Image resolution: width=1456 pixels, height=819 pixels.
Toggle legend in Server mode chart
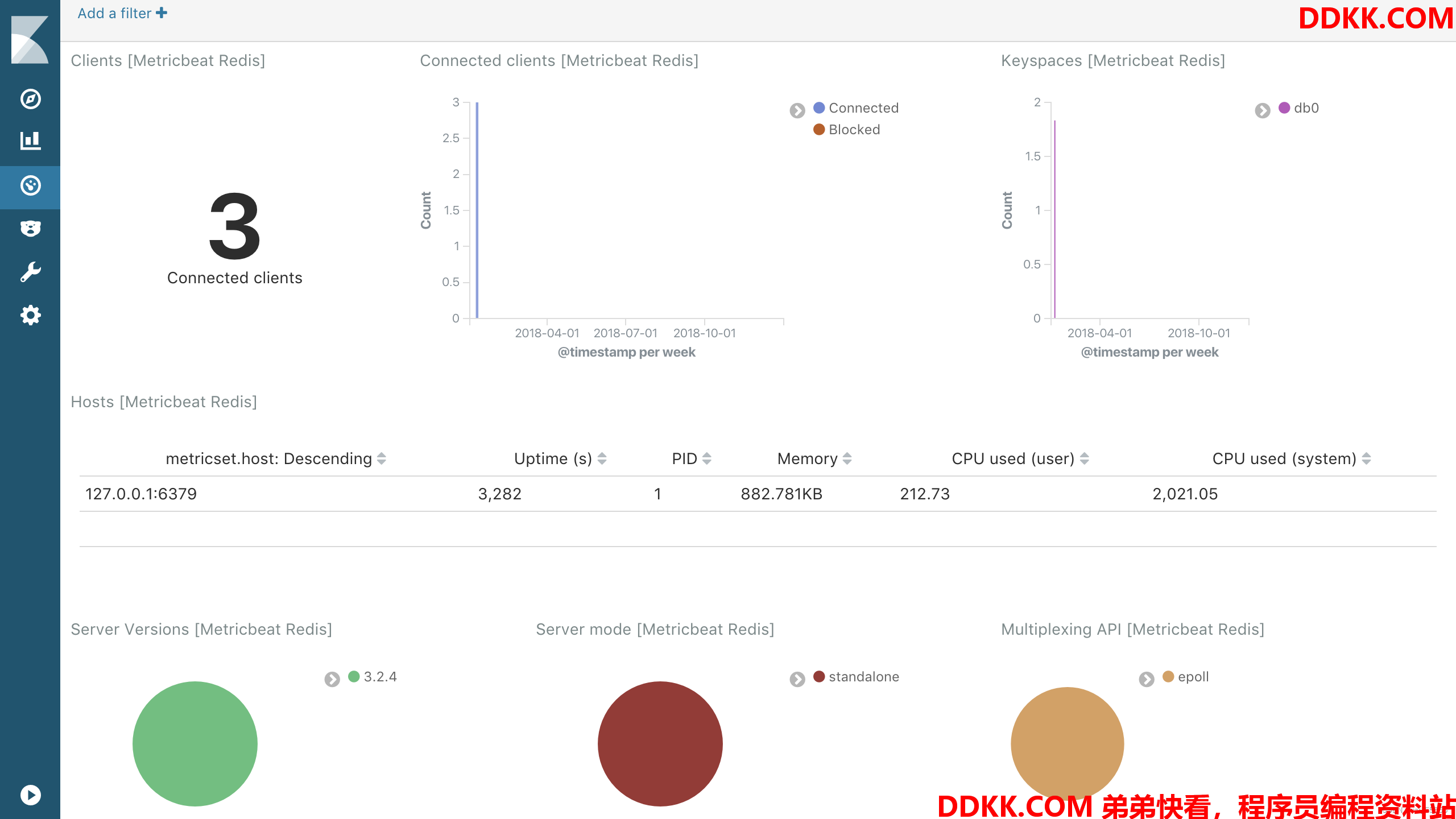[x=797, y=679]
